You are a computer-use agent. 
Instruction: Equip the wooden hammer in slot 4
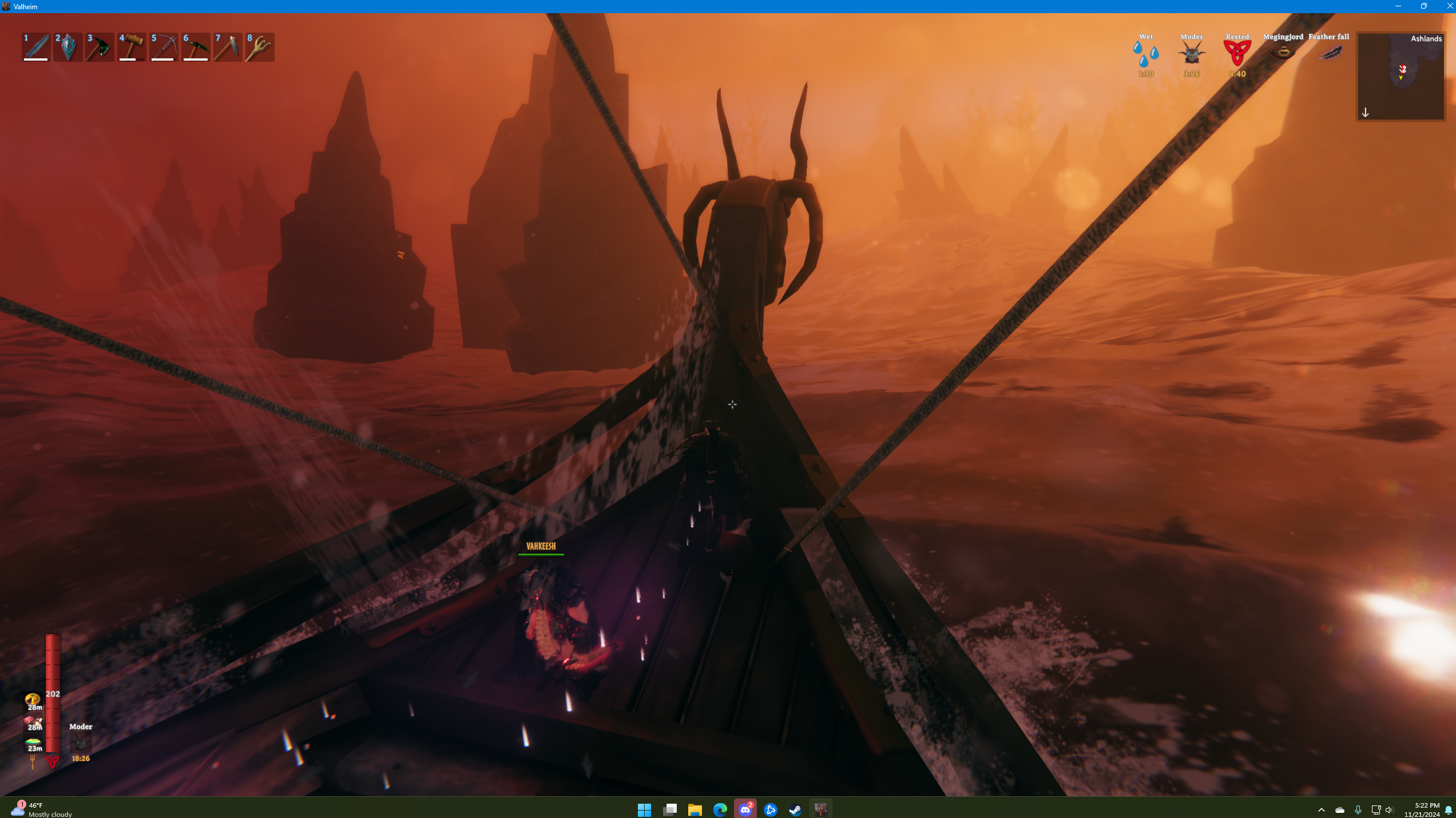point(132,47)
